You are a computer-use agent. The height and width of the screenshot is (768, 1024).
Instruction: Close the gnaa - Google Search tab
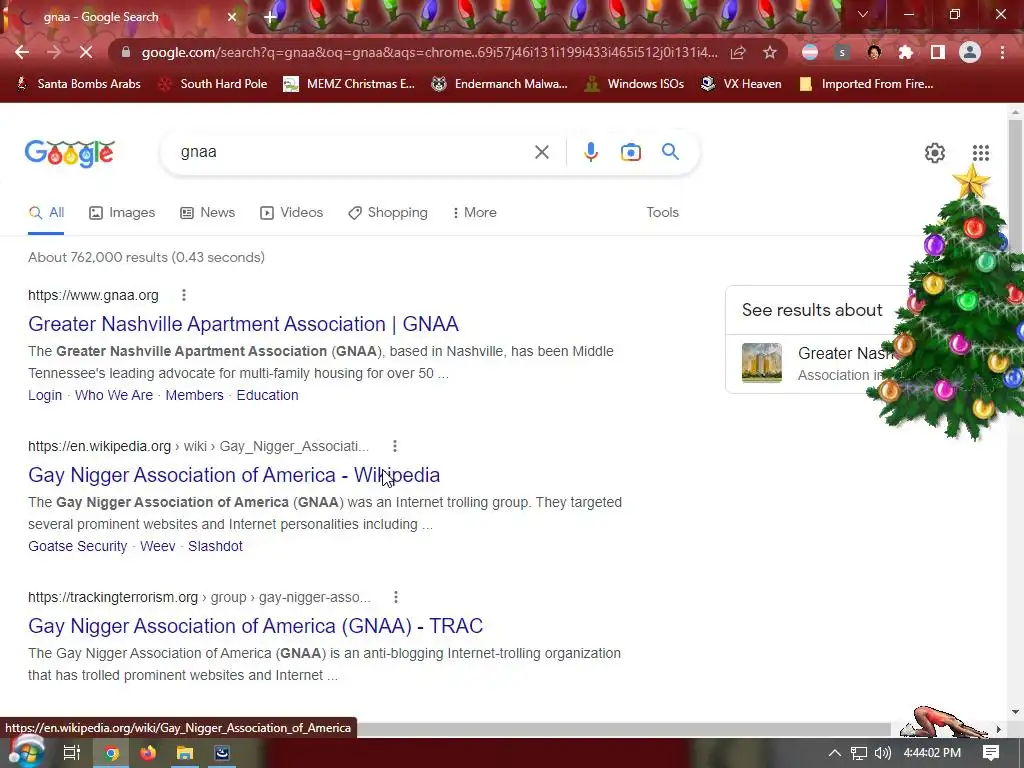click(232, 17)
